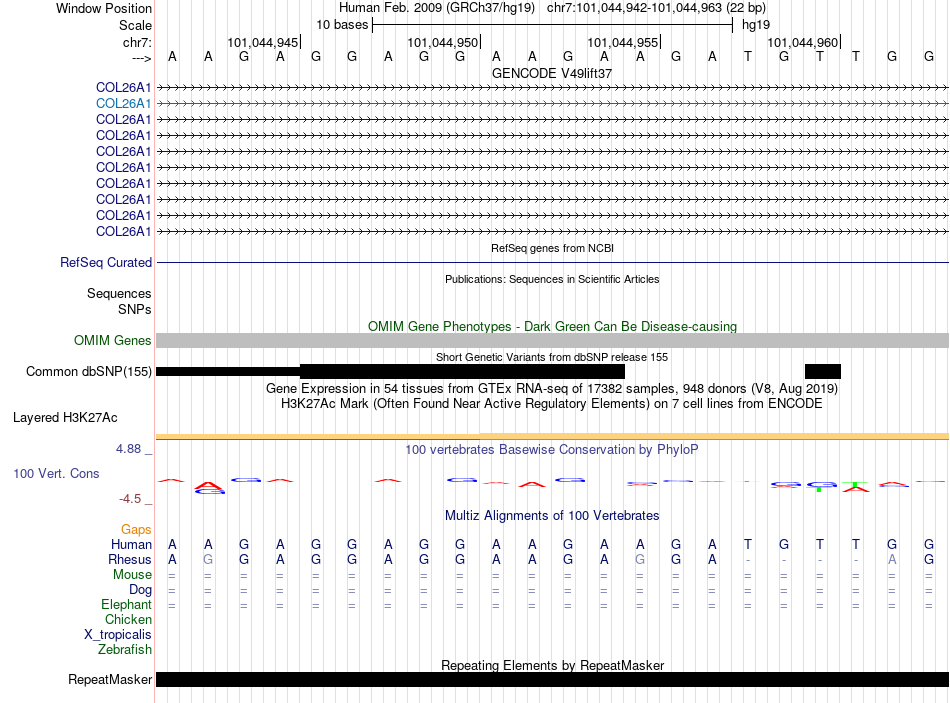
Task: Click the Rhesus alignment row label
Action: click(x=130, y=559)
